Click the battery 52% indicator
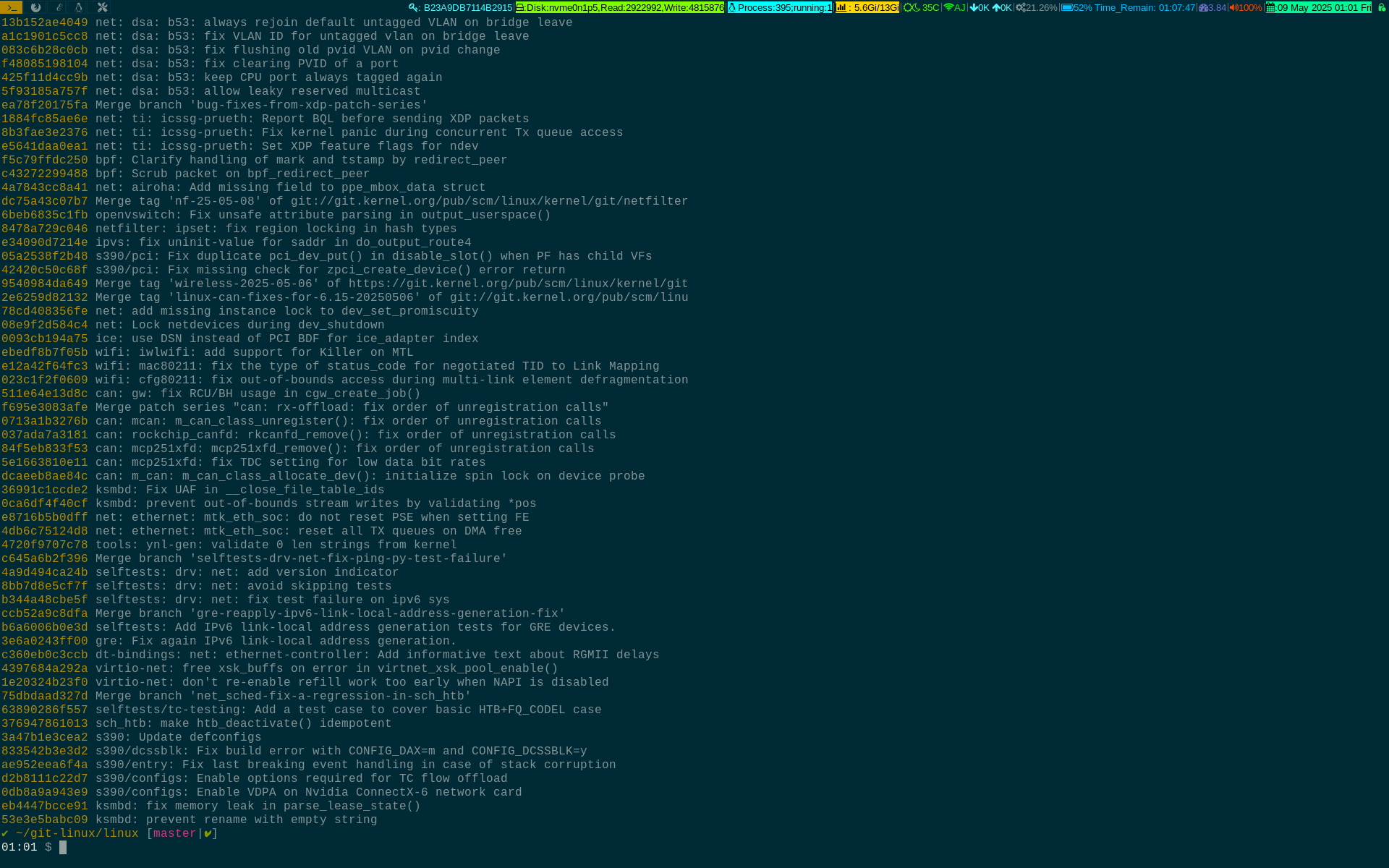 click(x=1076, y=7)
